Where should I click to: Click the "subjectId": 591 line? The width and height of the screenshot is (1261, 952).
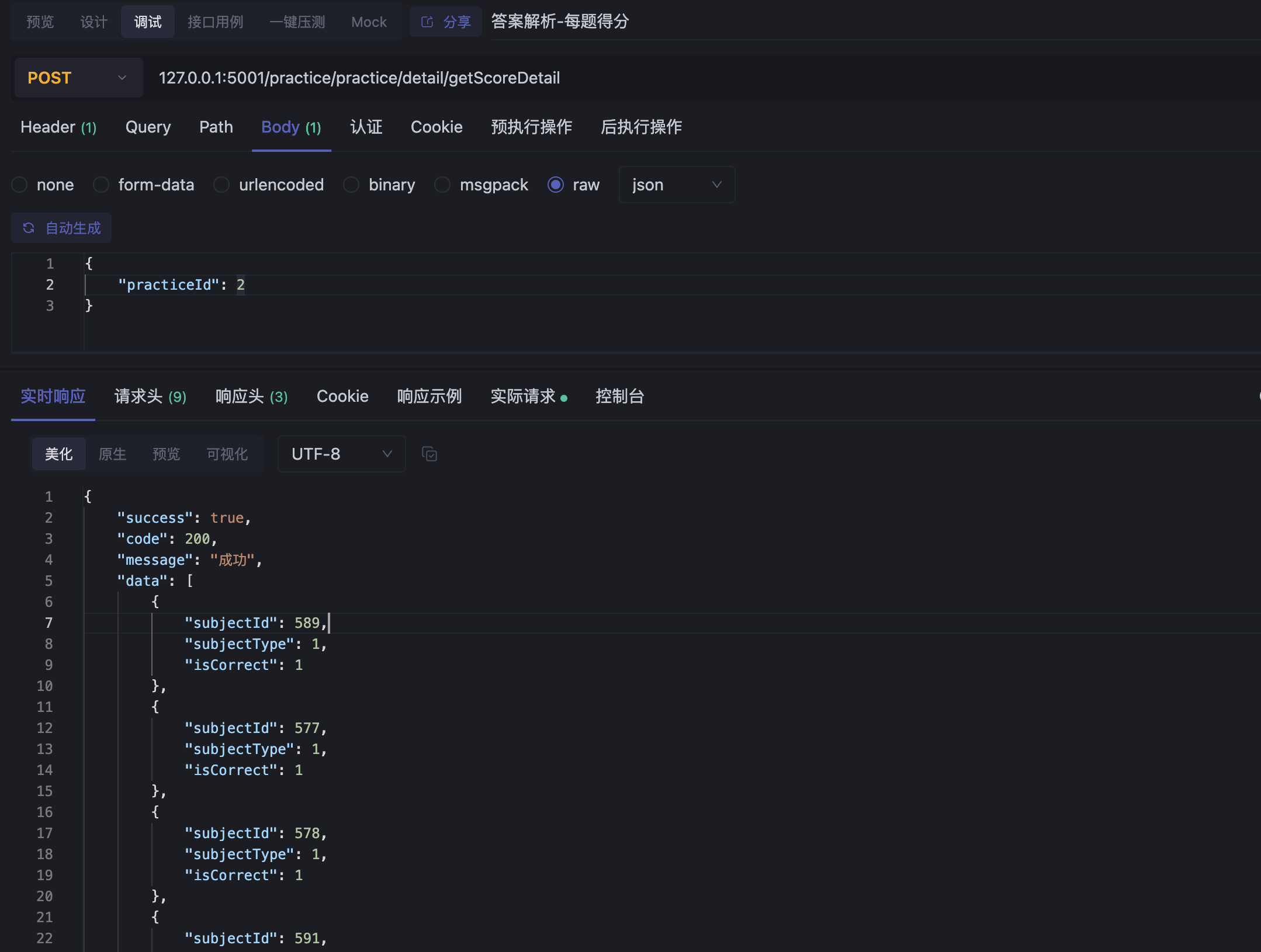pos(255,938)
